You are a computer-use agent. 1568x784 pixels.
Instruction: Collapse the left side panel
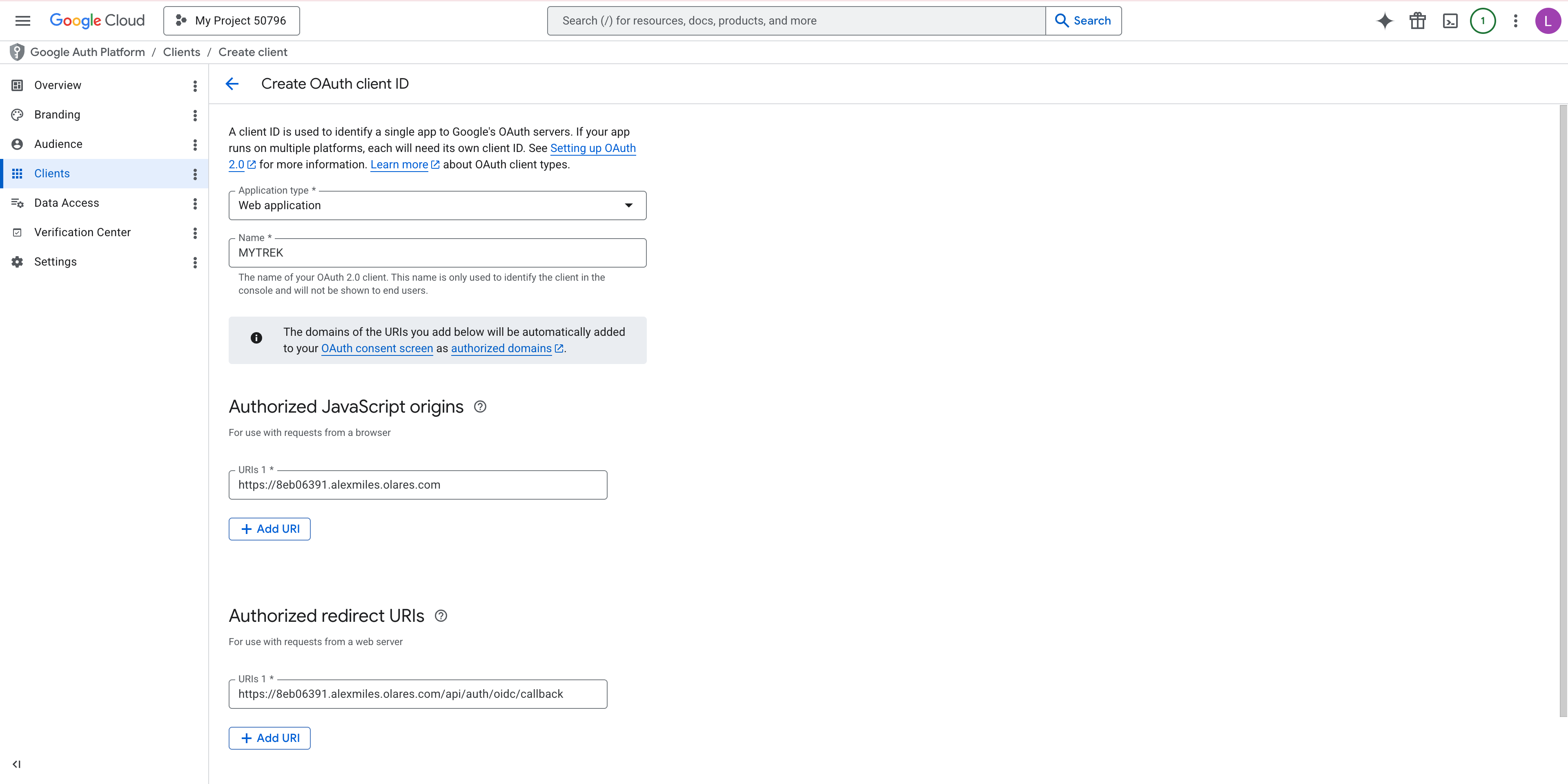click(16, 764)
